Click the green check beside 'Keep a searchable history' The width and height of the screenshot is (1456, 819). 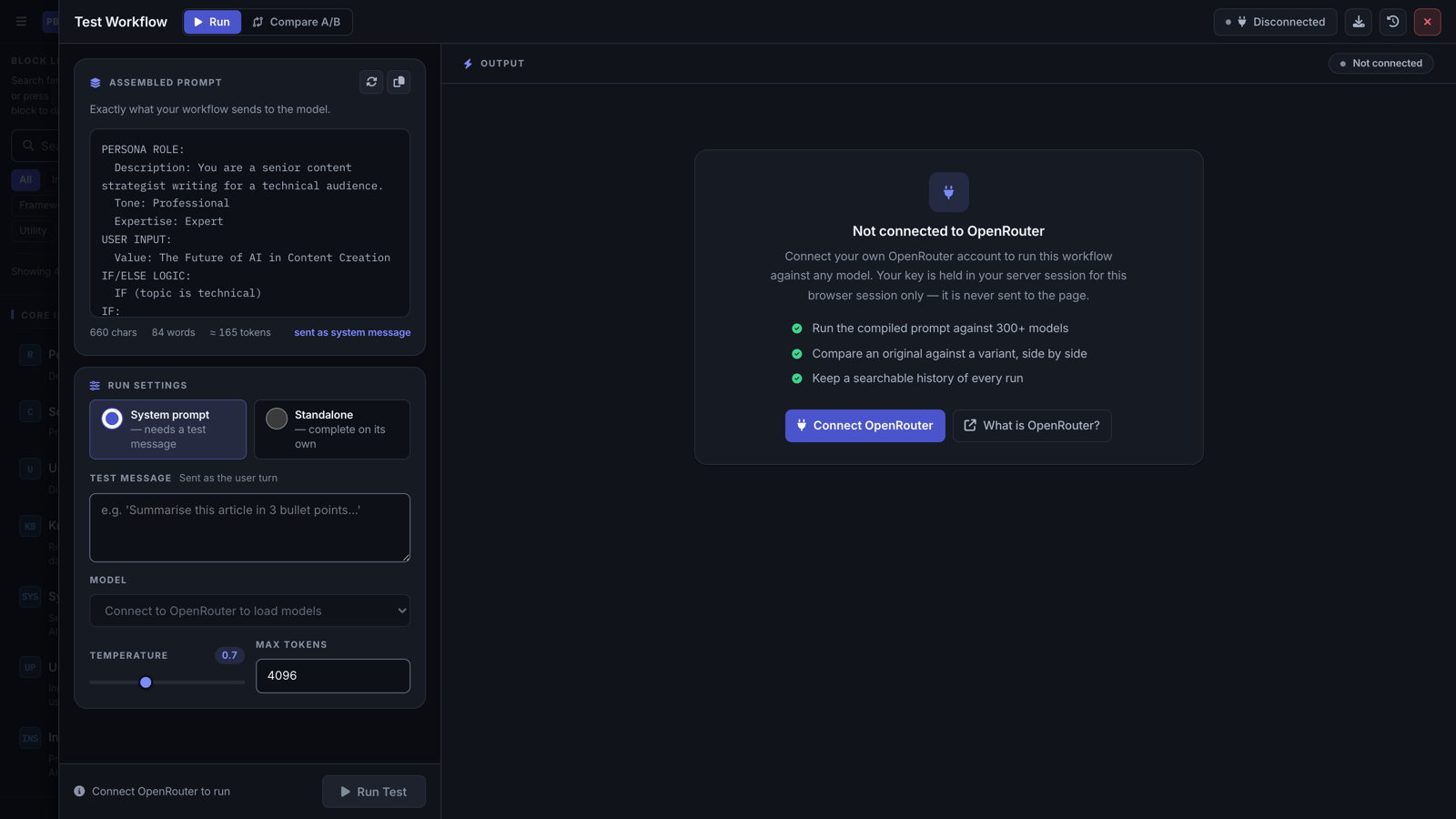[x=797, y=379]
